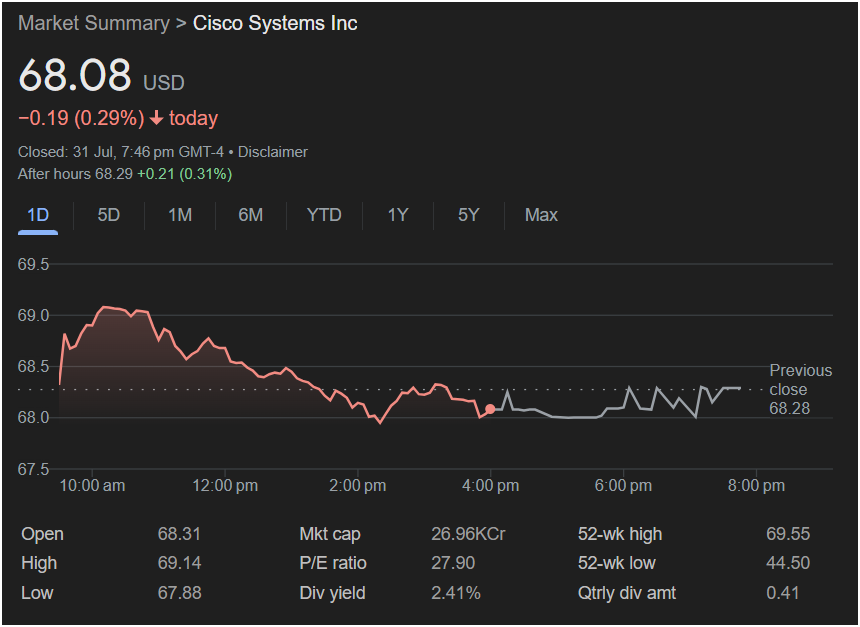This screenshot has width=860, height=627.
Task: Click the −0.19 (0.29%) change text
Action: point(81,118)
